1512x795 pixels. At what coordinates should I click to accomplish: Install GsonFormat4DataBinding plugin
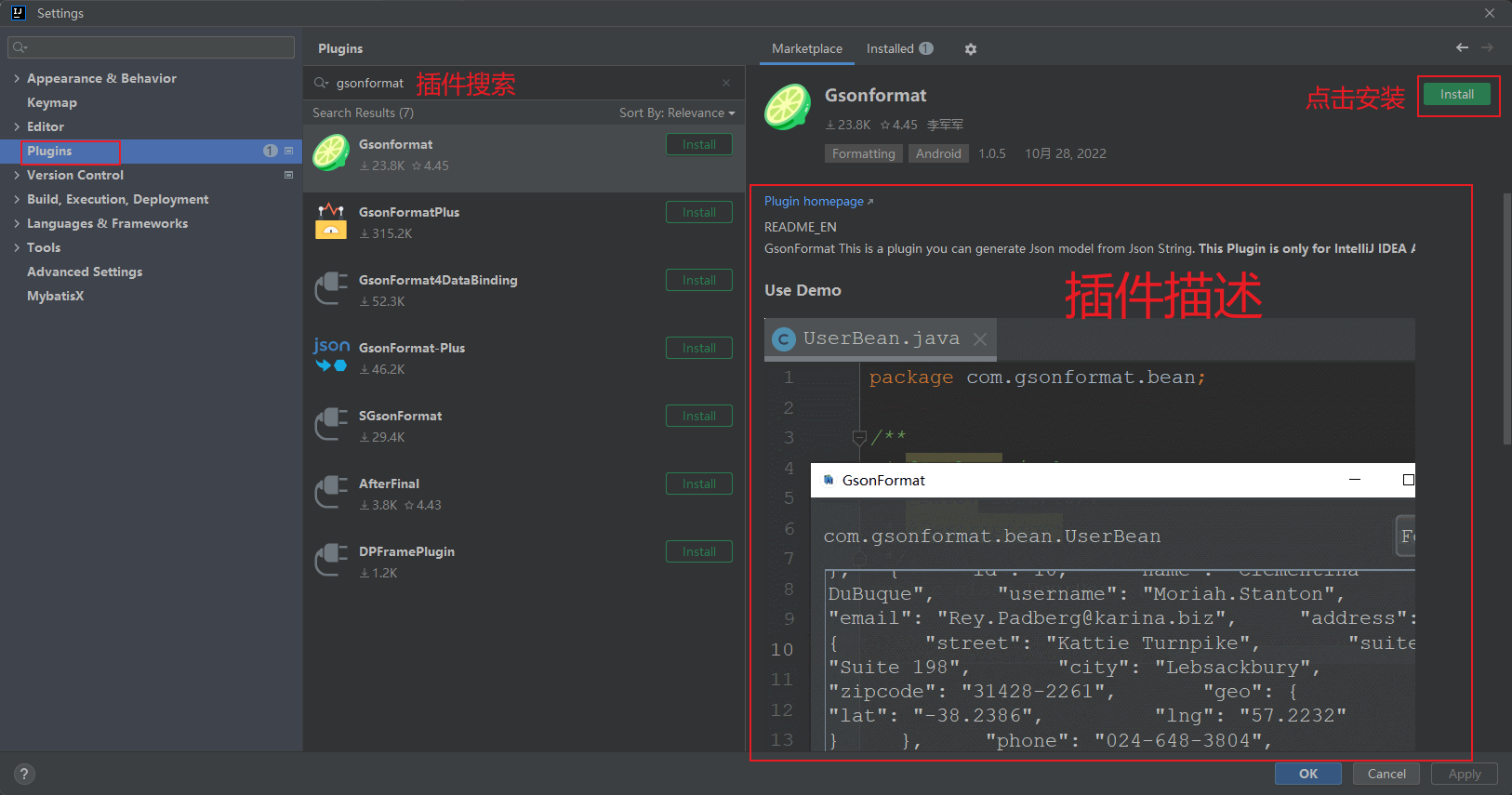pyautogui.click(x=699, y=280)
